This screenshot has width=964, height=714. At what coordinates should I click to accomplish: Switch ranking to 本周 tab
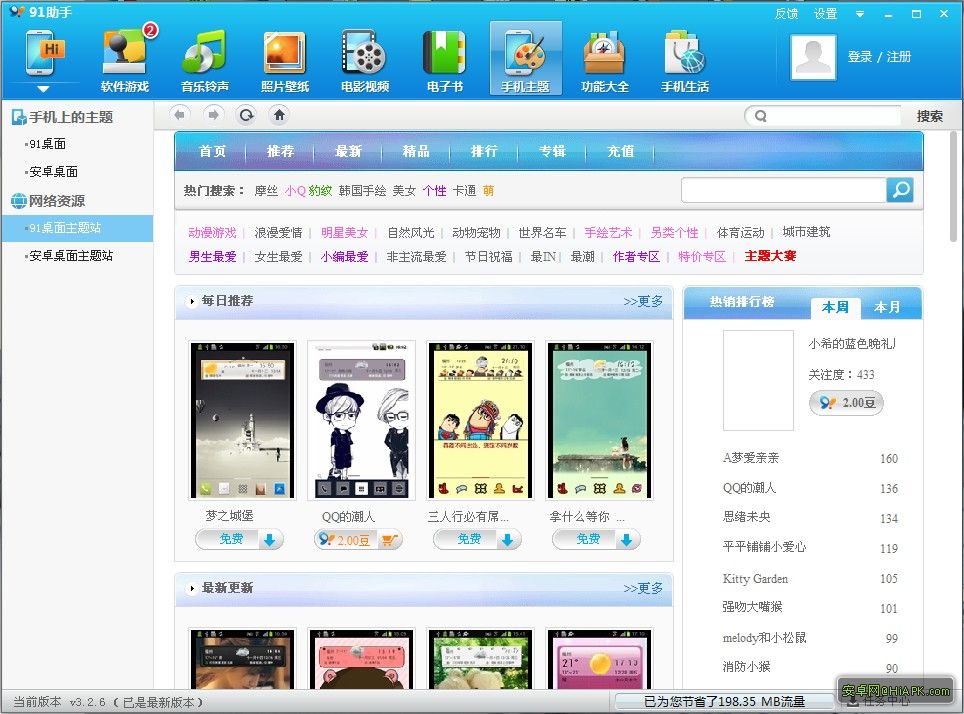(835, 307)
